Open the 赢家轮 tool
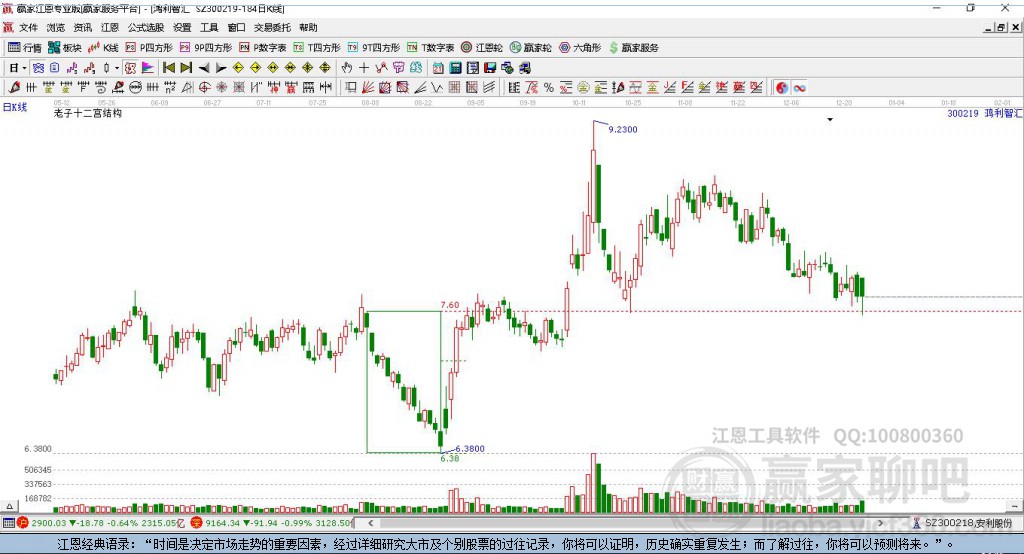 tap(531, 48)
